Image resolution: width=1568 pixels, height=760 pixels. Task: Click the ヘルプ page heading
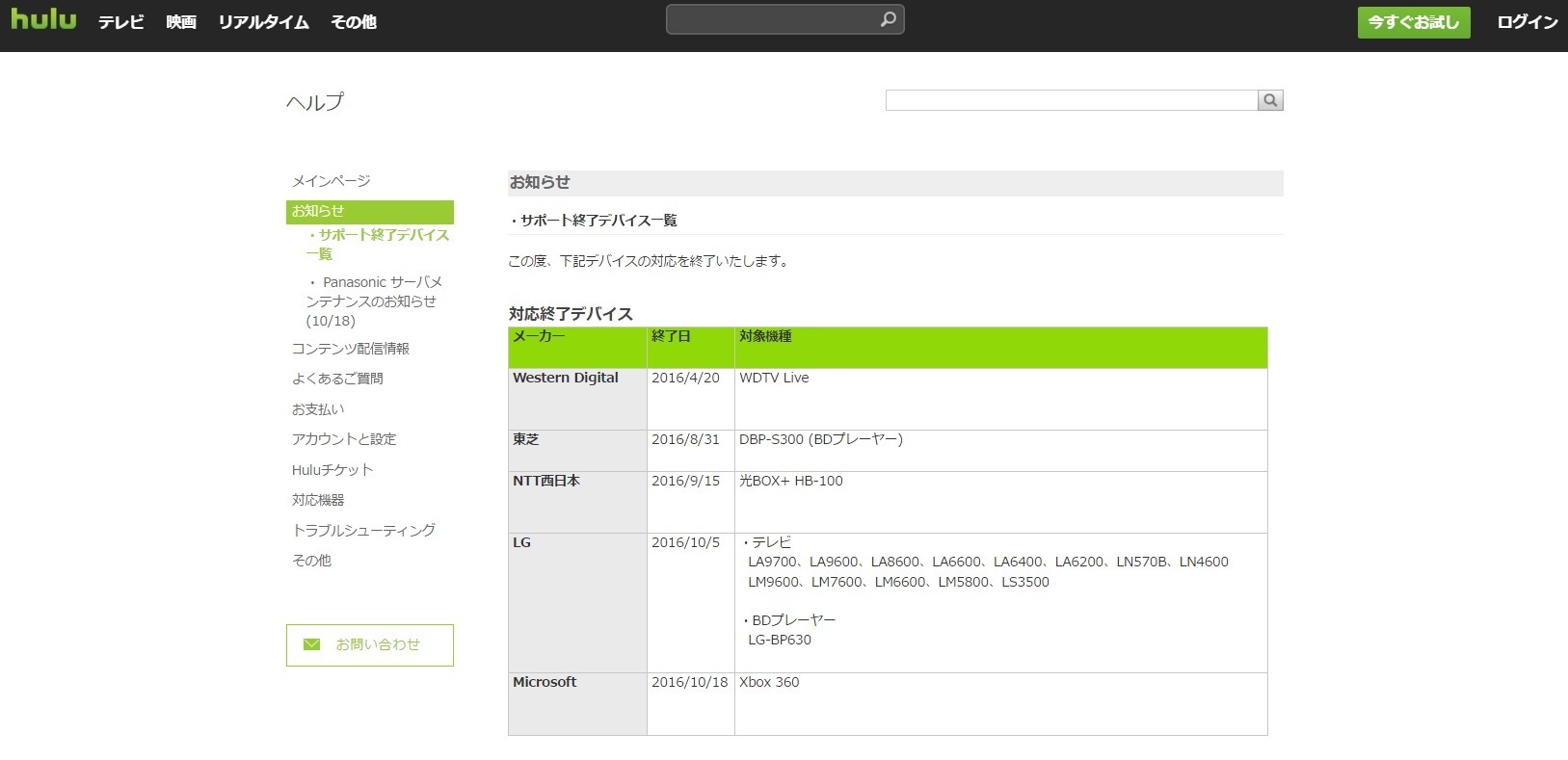[315, 102]
